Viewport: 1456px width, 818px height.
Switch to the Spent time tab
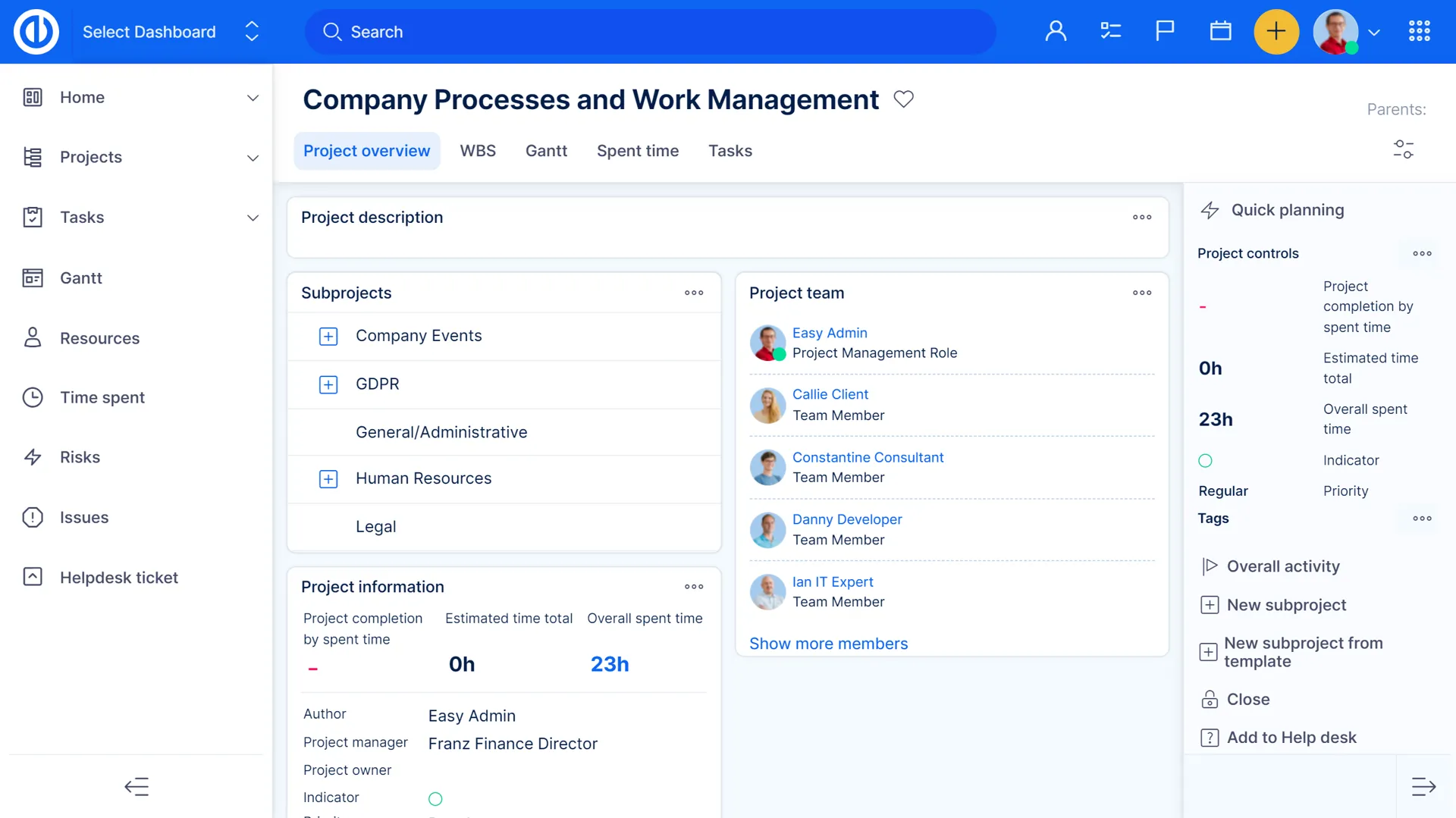(637, 151)
